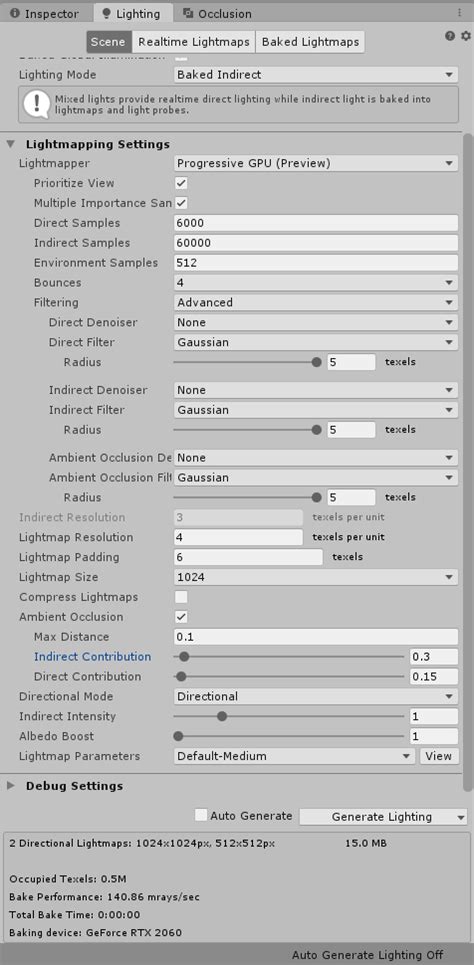The height and width of the screenshot is (965, 474).
Task: Open the Generate Lighting dropdown arrow
Action: pyautogui.click(x=460, y=817)
